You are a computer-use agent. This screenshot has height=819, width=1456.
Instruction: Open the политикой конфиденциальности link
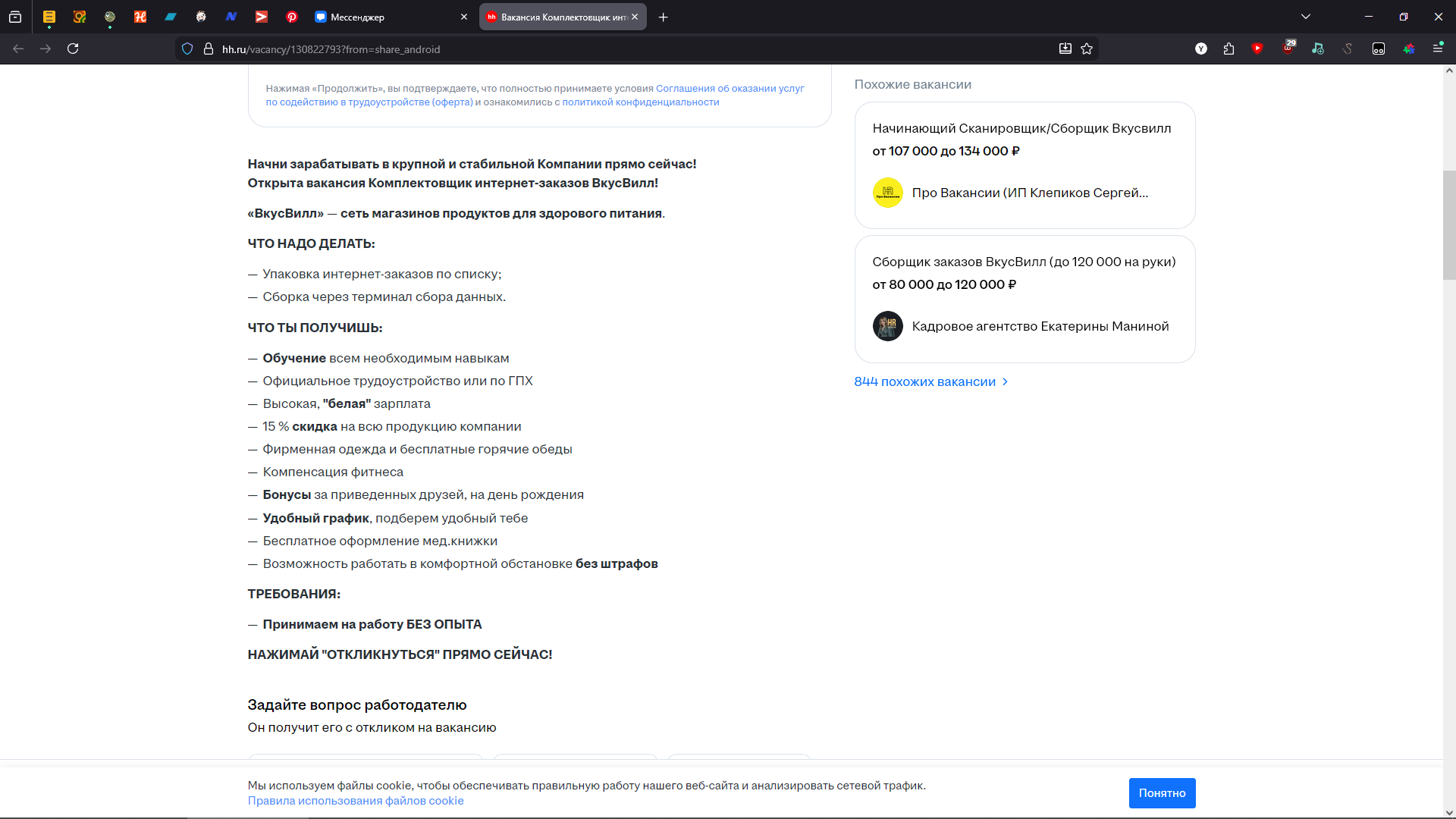(x=640, y=102)
